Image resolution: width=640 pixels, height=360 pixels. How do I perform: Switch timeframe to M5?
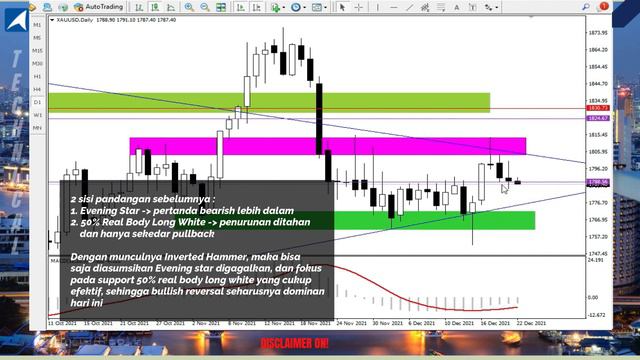click(37, 38)
